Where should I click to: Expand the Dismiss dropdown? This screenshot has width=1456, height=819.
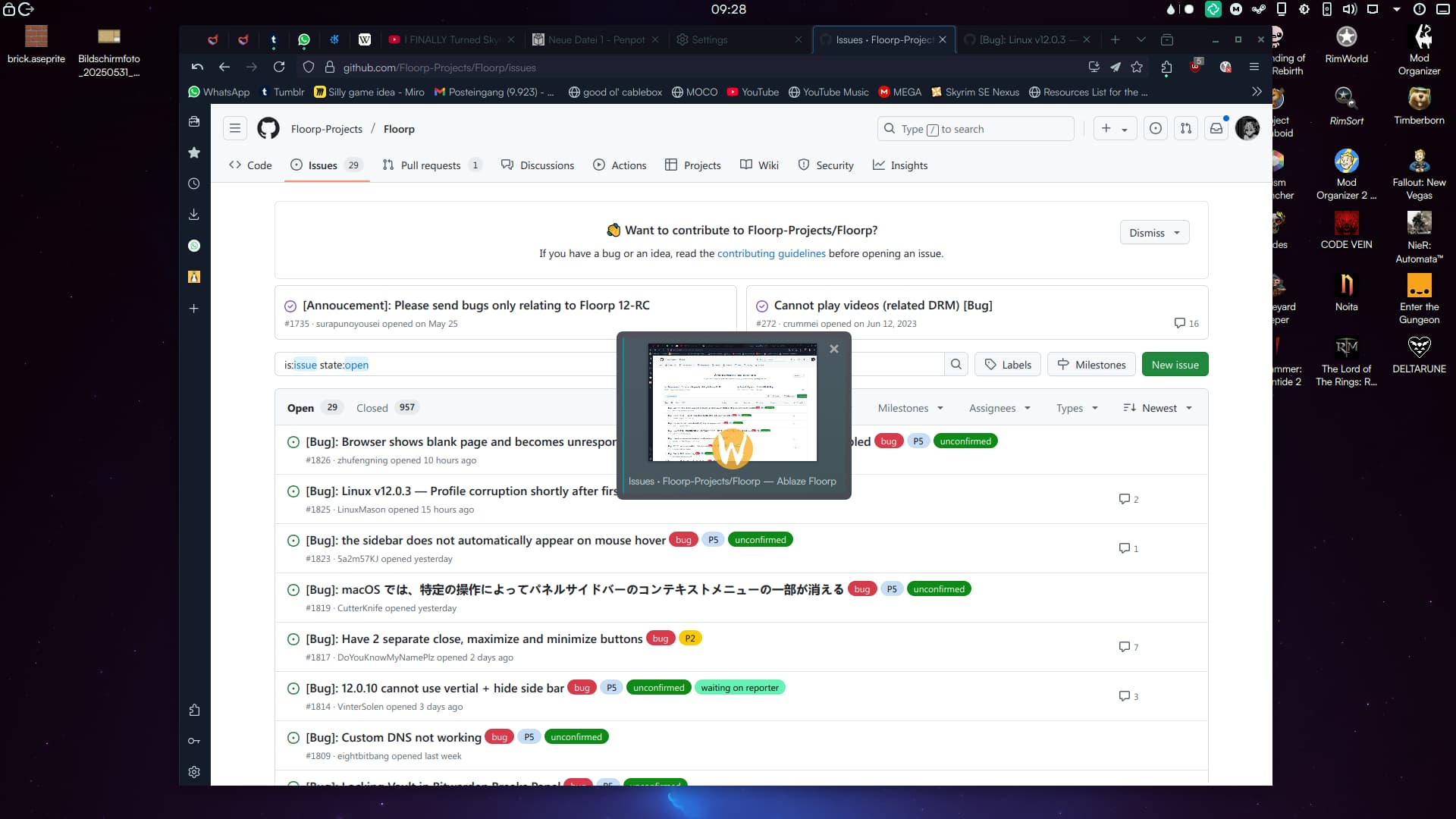click(1154, 233)
